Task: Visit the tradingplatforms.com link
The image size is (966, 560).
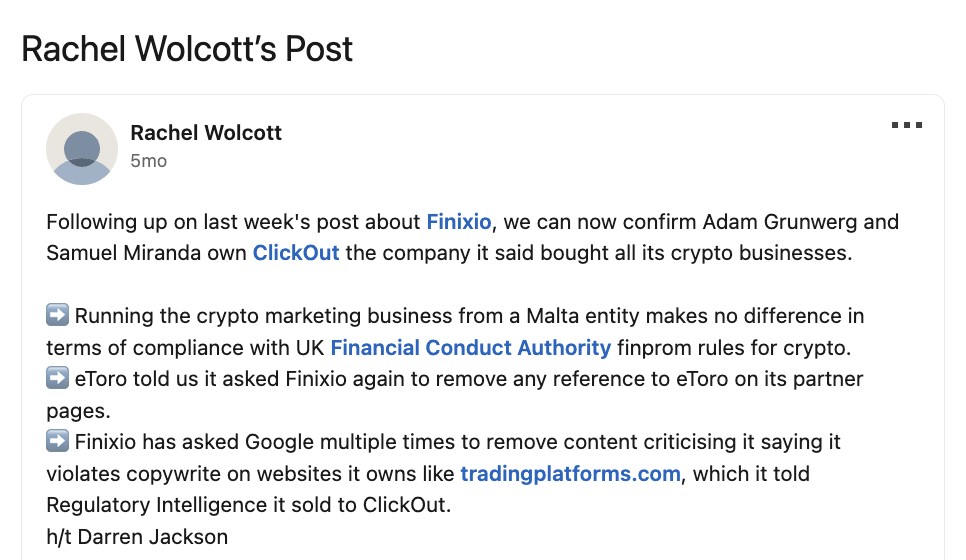Action: pyautogui.click(x=570, y=474)
